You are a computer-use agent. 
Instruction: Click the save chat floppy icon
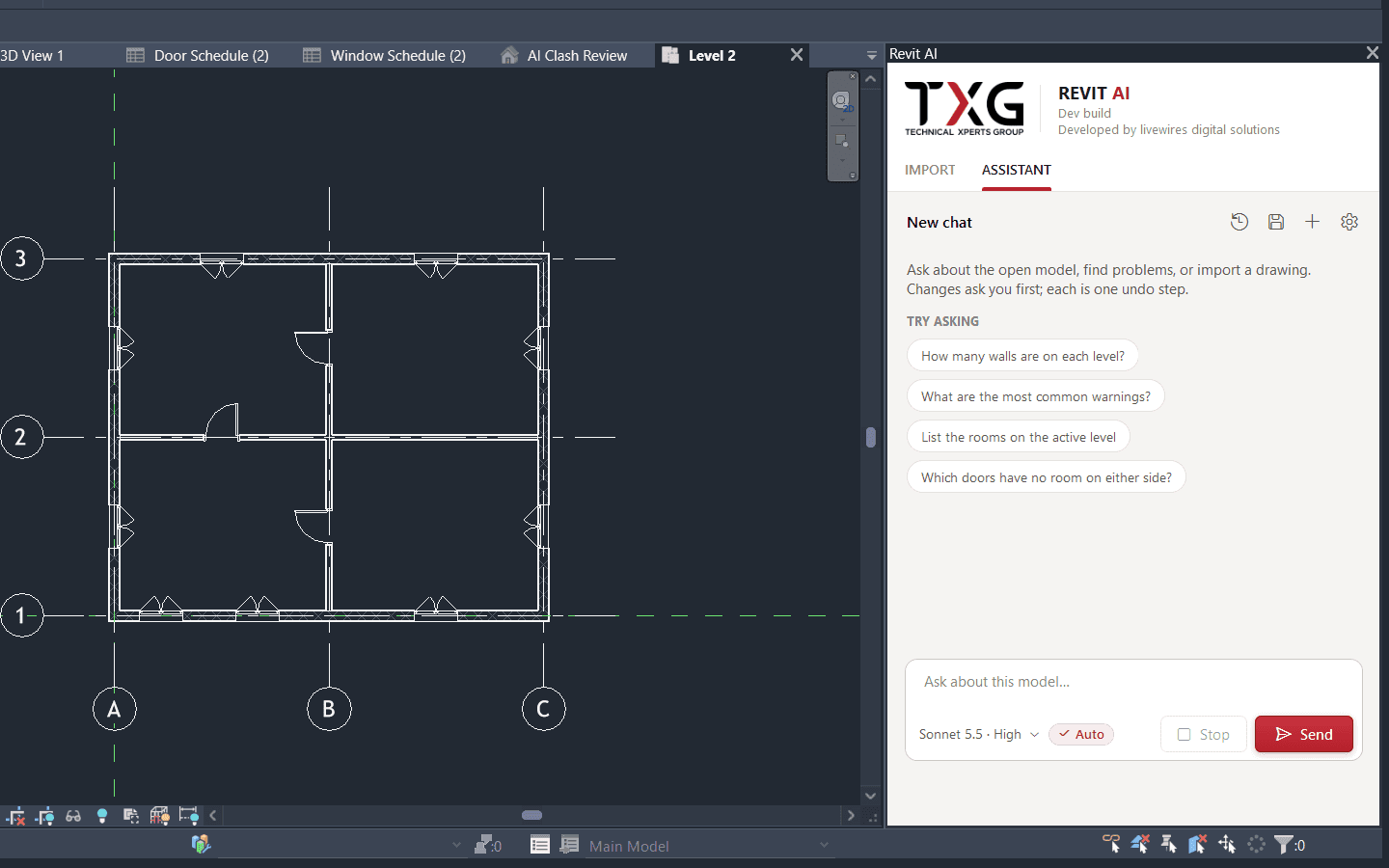[1276, 222]
